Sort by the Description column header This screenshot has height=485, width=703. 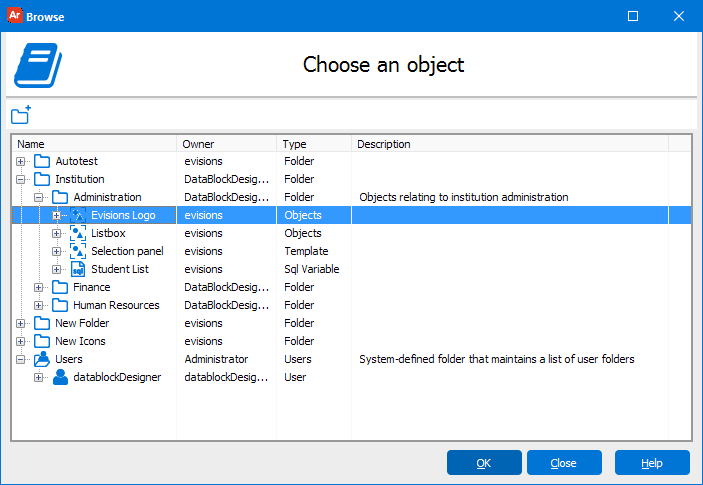[x=510, y=144]
